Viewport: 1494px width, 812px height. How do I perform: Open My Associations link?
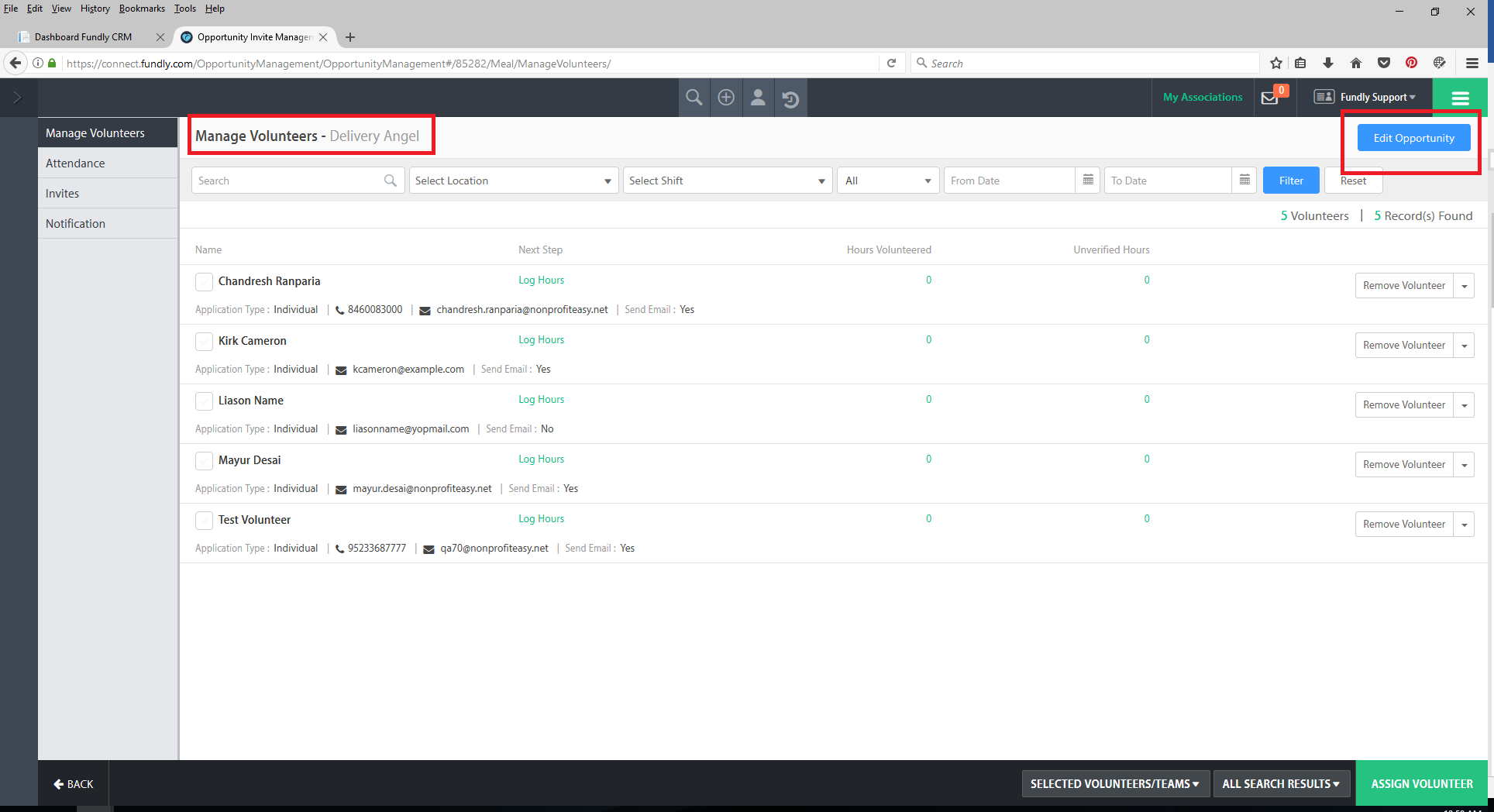click(x=1203, y=98)
